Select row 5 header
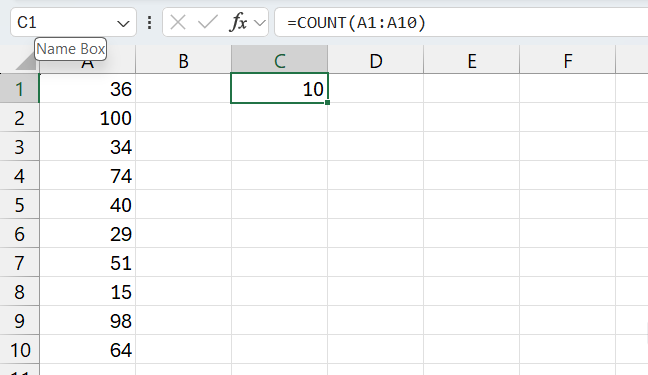This screenshot has height=375, width=648. (19, 205)
